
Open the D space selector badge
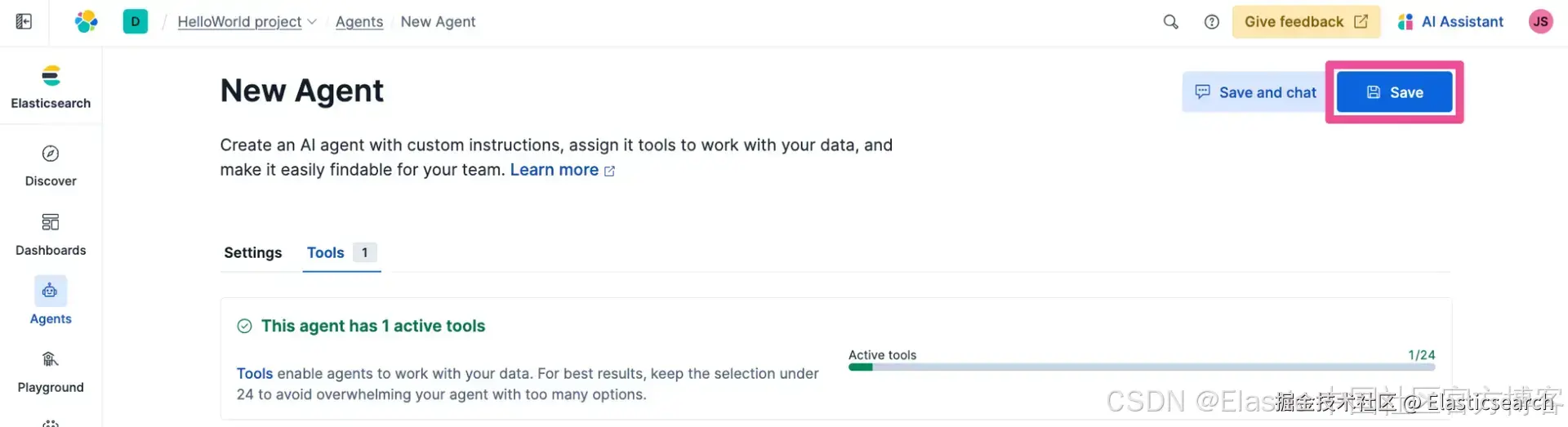[x=136, y=21]
